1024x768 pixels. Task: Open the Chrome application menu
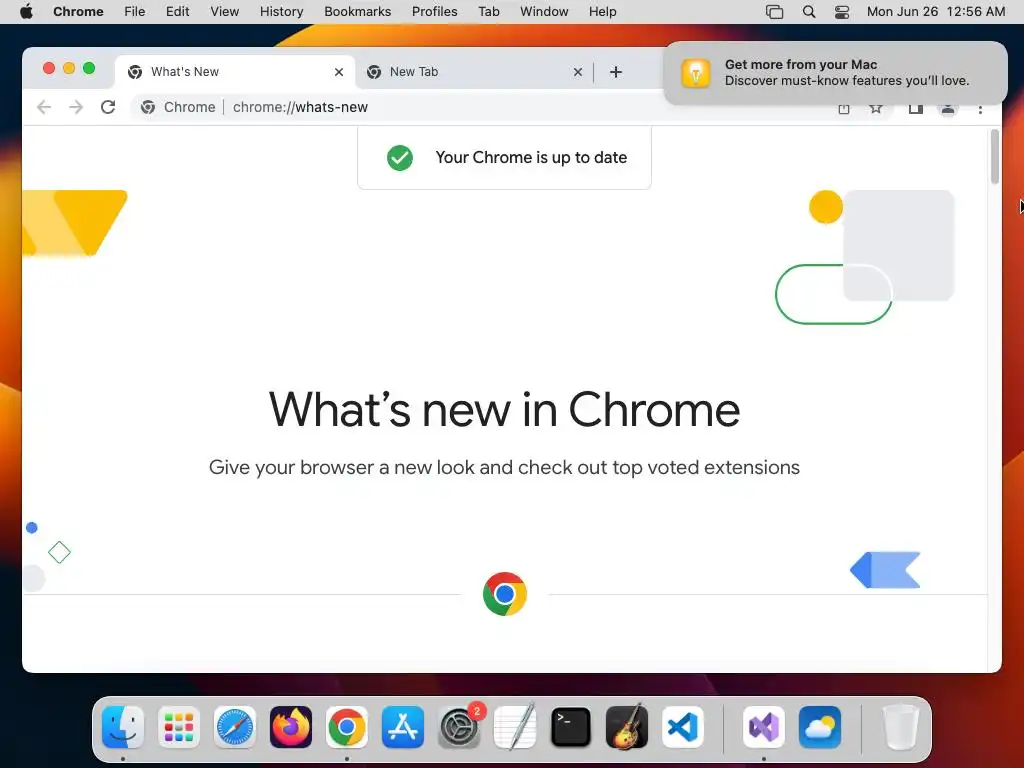78,12
